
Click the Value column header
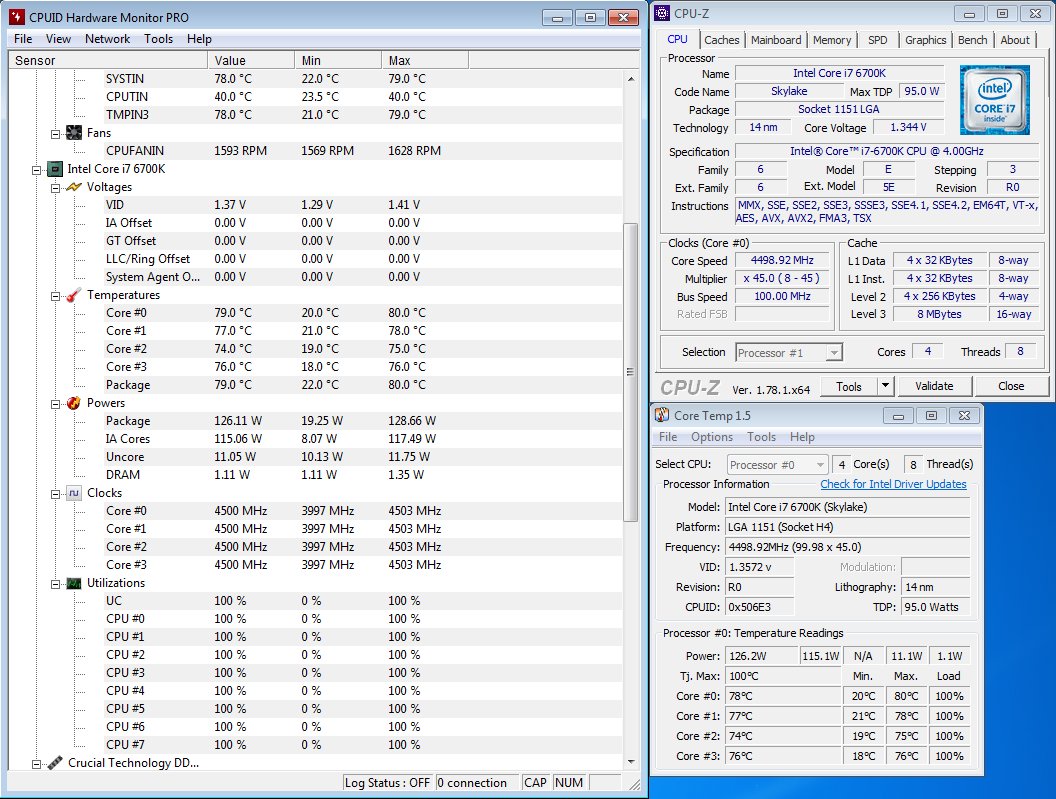point(251,61)
